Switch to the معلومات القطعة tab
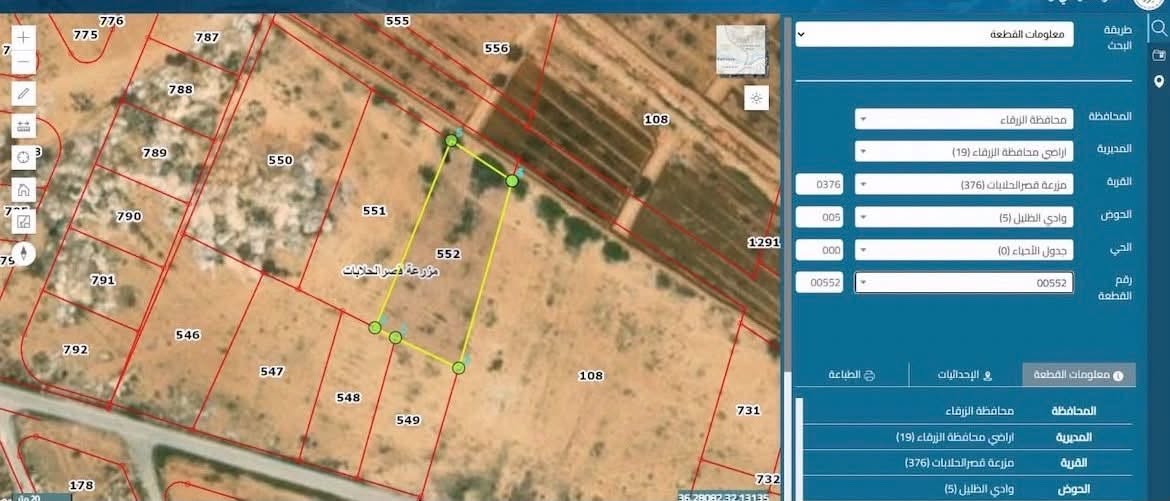Image resolution: width=1170 pixels, height=501 pixels. click(1079, 376)
